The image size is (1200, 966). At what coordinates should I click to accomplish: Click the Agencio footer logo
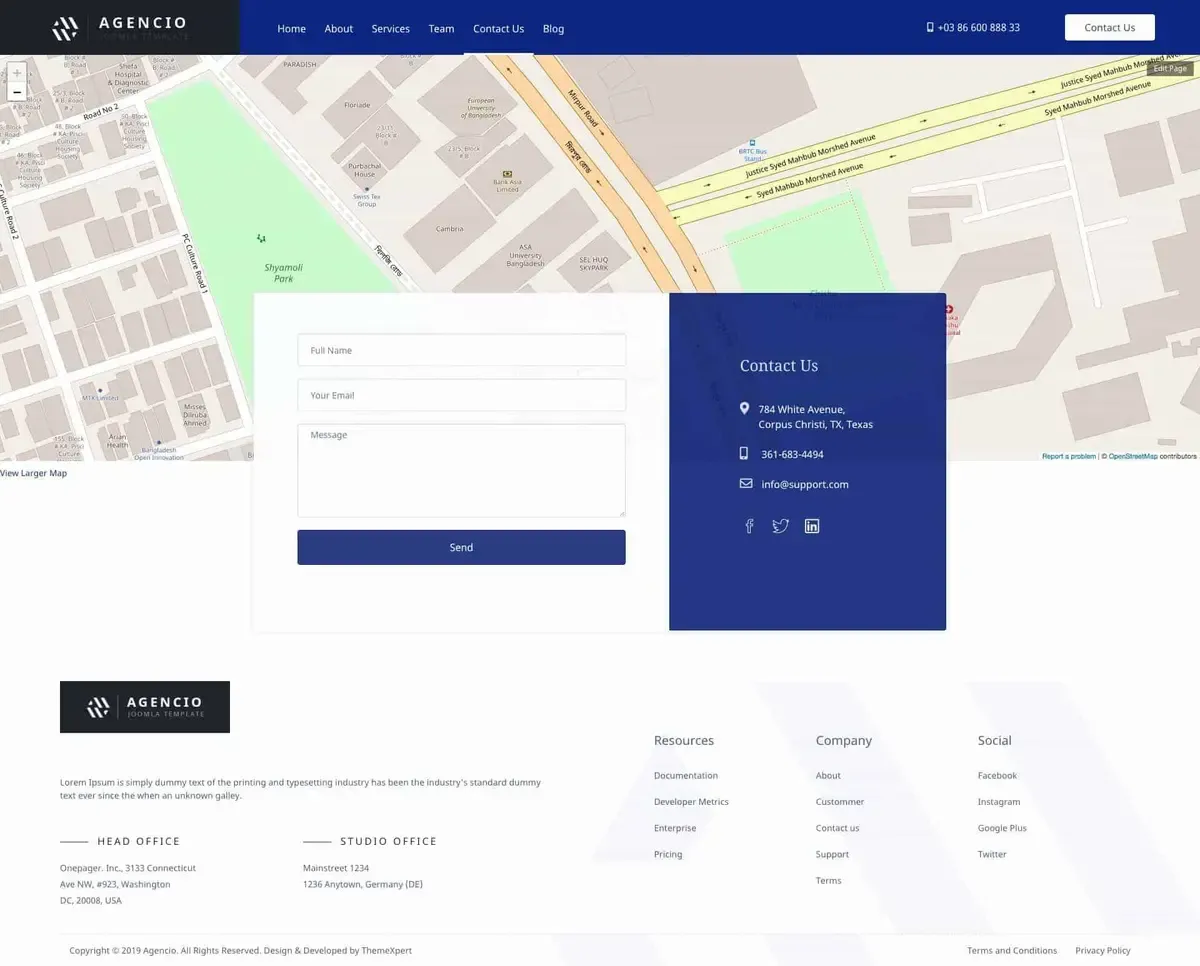[145, 707]
